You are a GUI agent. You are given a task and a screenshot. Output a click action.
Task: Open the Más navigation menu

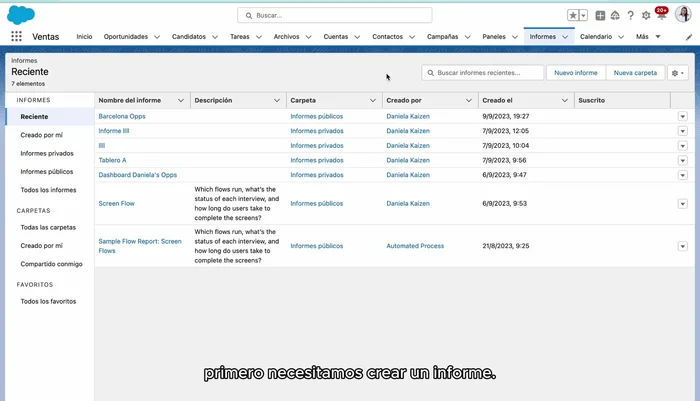(647, 37)
